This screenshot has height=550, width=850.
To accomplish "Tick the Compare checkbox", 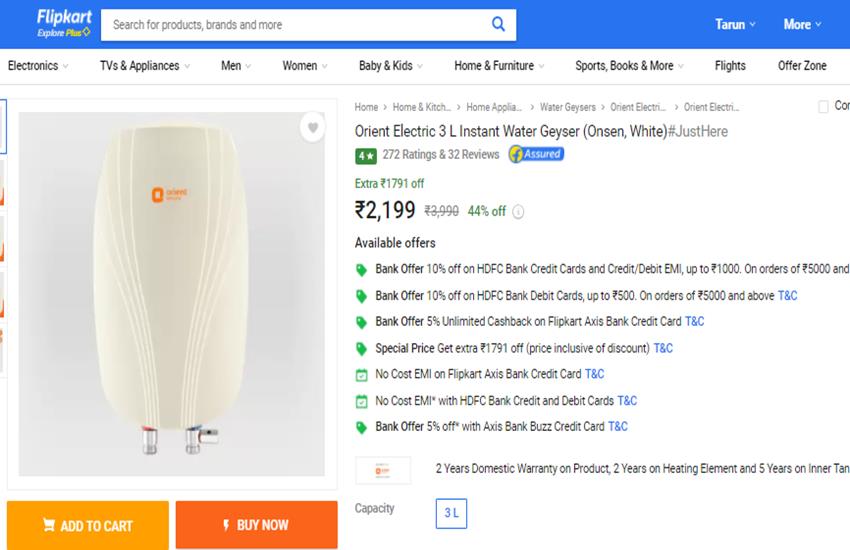I will [x=823, y=106].
